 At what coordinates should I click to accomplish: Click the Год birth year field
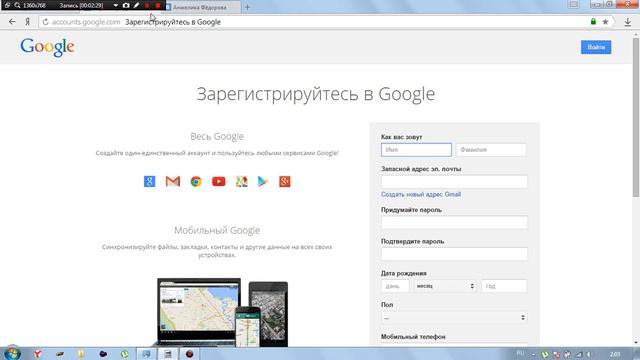[x=504, y=286]
